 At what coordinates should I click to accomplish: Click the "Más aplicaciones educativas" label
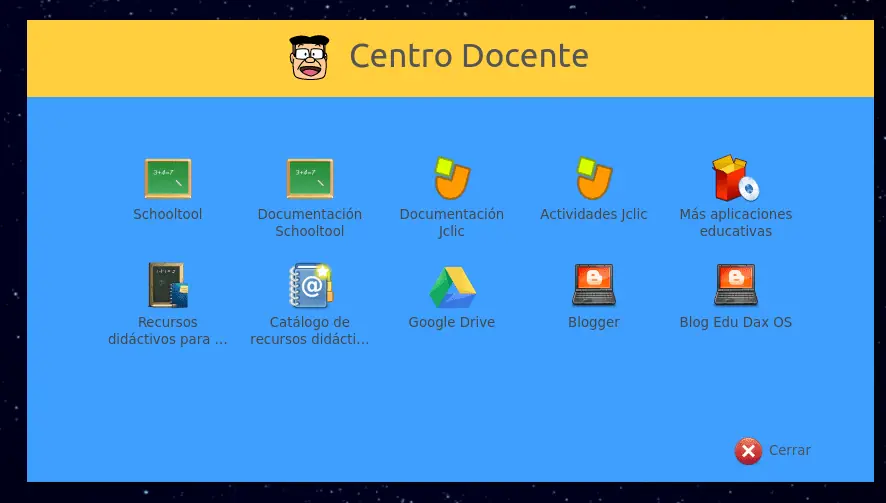[x=736, y=223]
